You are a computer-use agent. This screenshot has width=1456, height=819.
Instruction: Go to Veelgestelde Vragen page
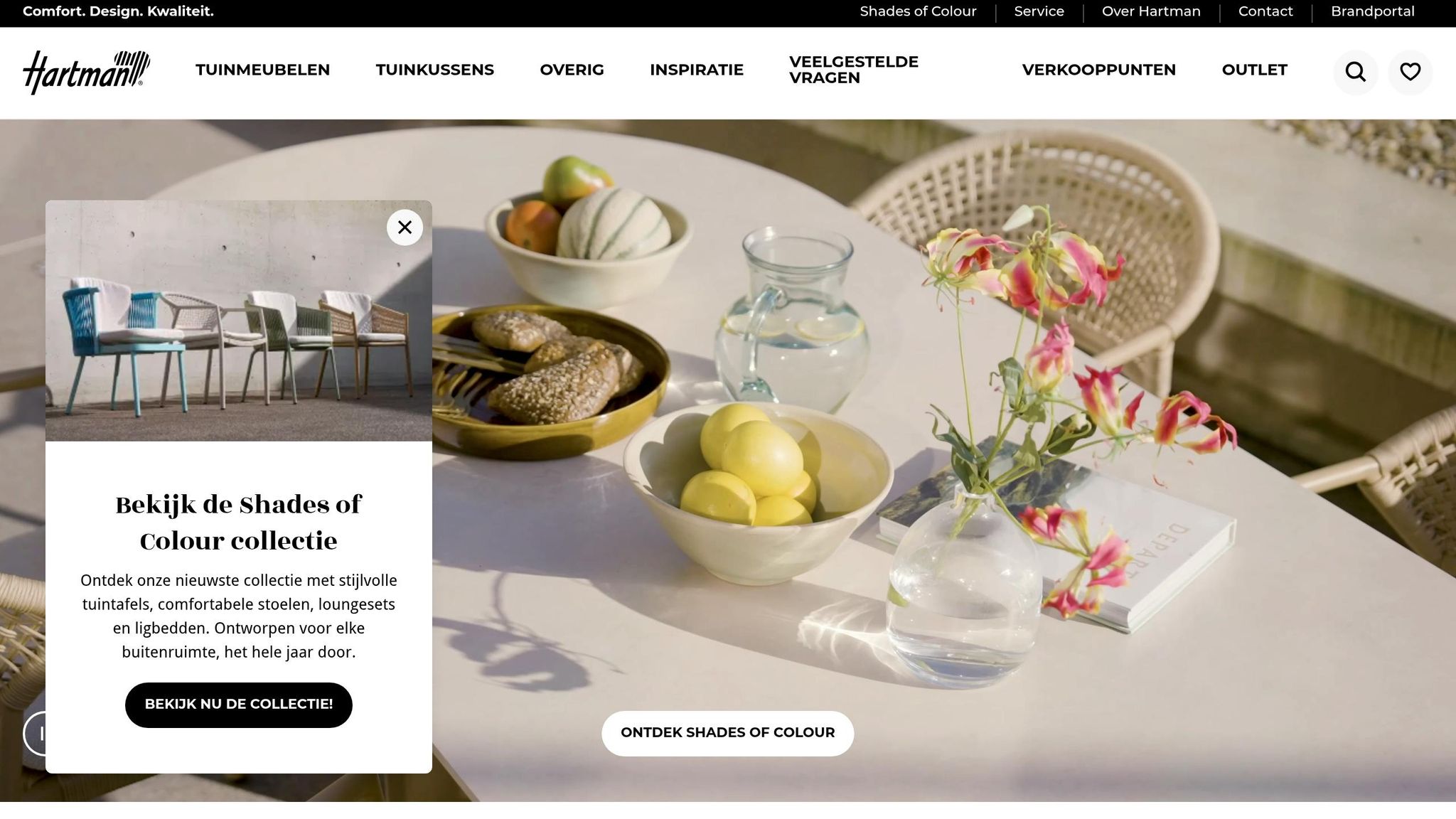(853, 70)
